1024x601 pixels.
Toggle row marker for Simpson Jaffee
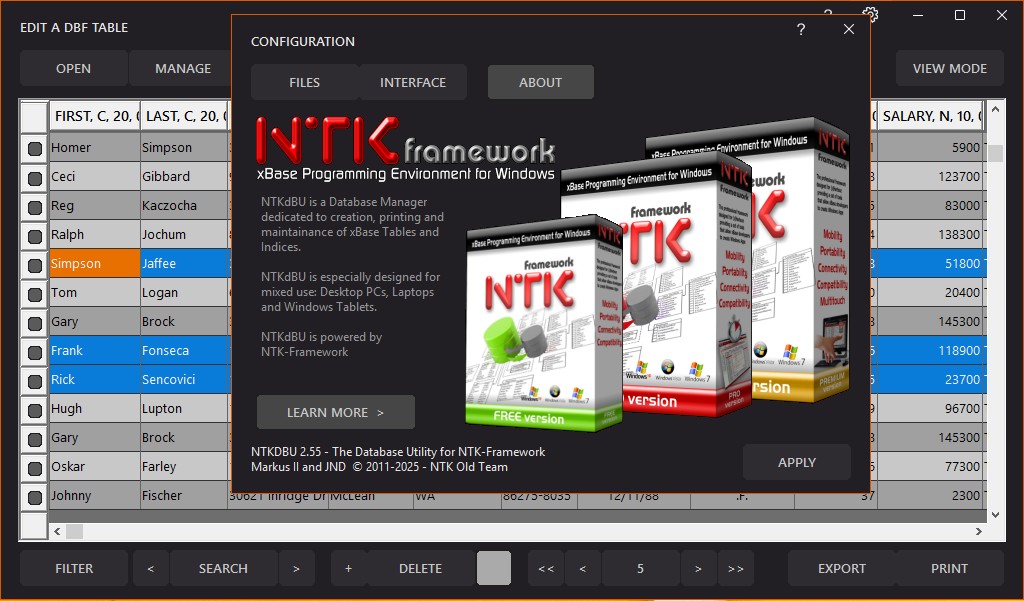(35, 265)
